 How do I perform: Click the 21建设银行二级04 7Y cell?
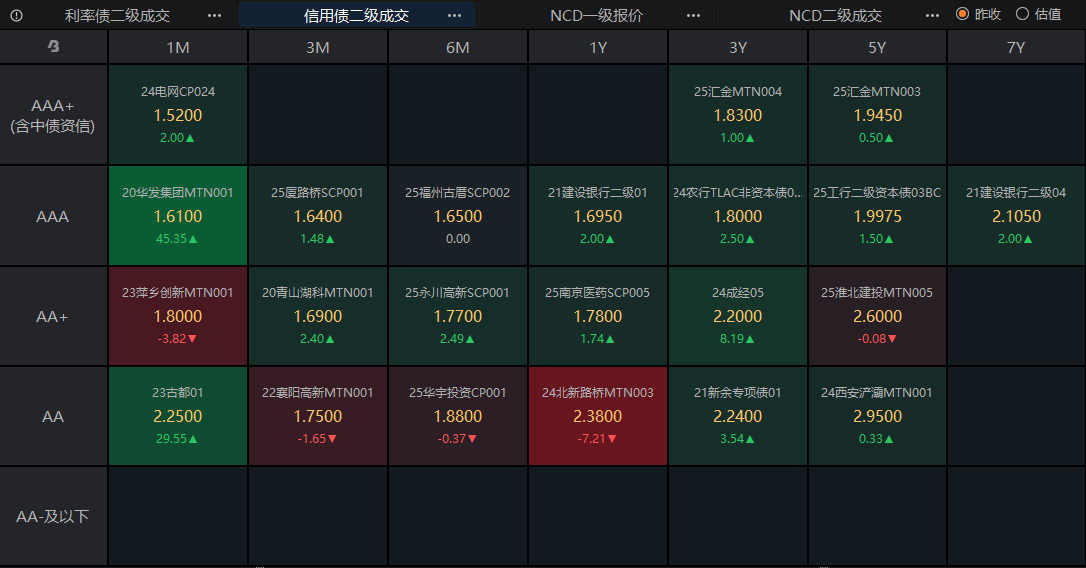[x=1016, y=215]
